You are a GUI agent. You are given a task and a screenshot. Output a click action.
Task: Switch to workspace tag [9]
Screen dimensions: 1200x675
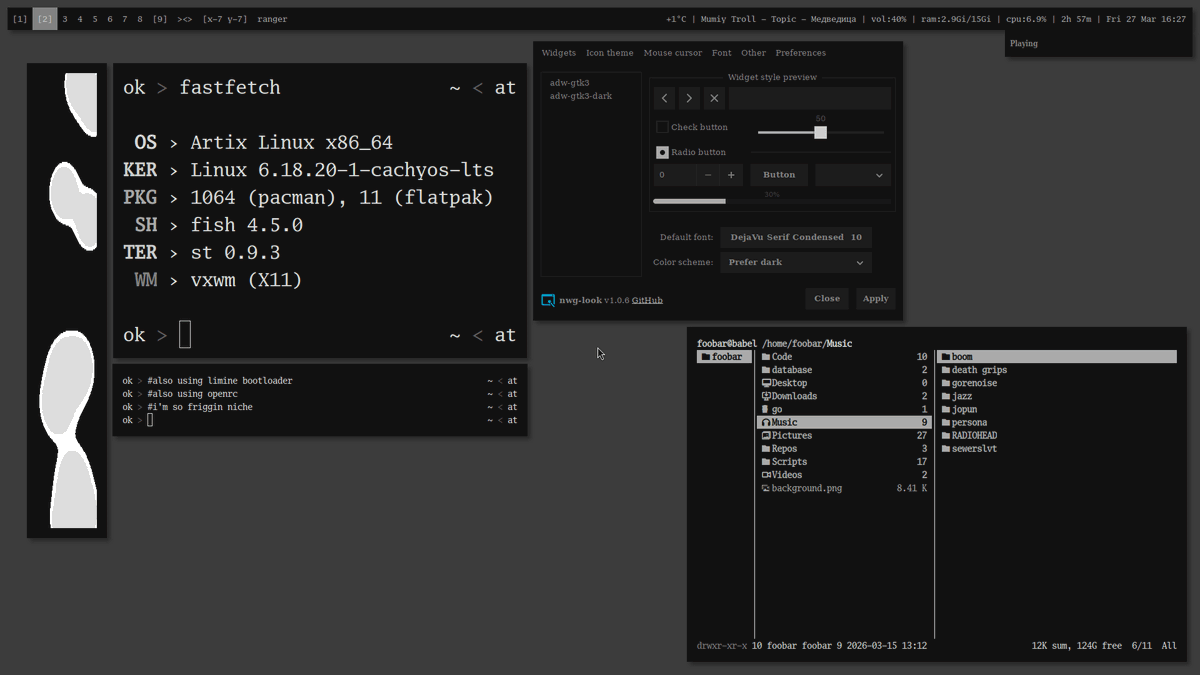click(160, 19)
